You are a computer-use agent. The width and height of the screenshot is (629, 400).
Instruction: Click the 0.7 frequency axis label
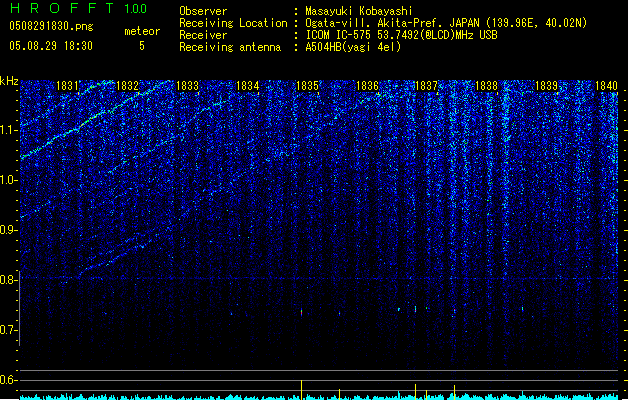(8, 330)
